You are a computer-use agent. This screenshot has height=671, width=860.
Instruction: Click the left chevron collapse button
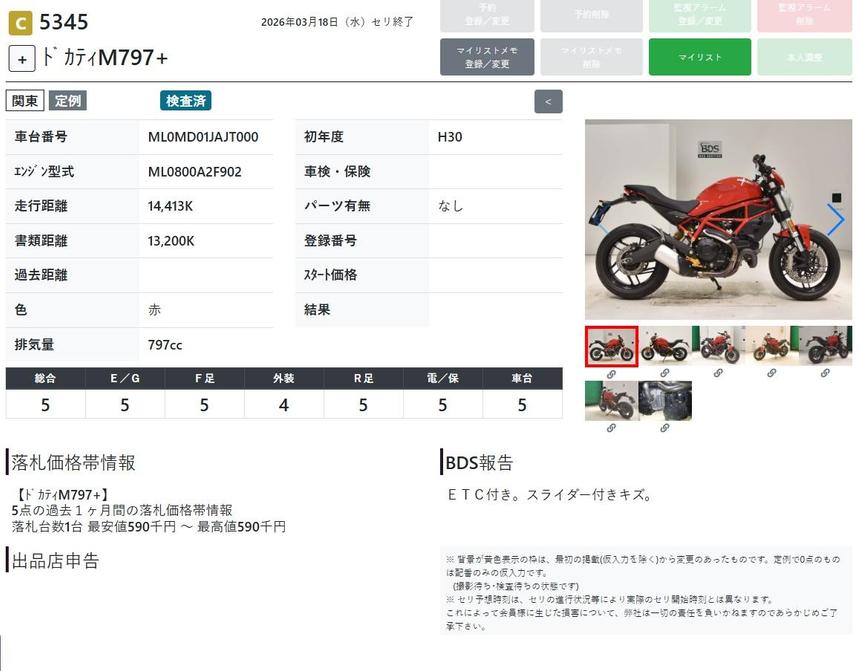point(548,101)
